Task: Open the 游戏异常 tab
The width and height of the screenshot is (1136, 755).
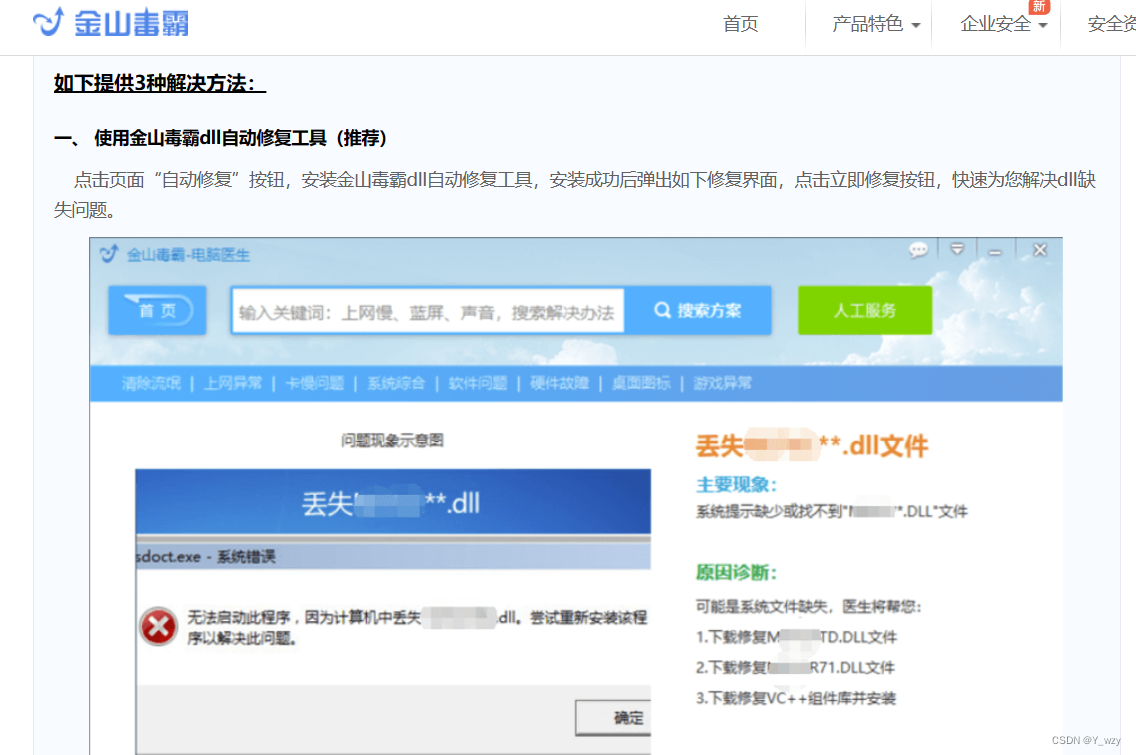Action: click(720, 382)
